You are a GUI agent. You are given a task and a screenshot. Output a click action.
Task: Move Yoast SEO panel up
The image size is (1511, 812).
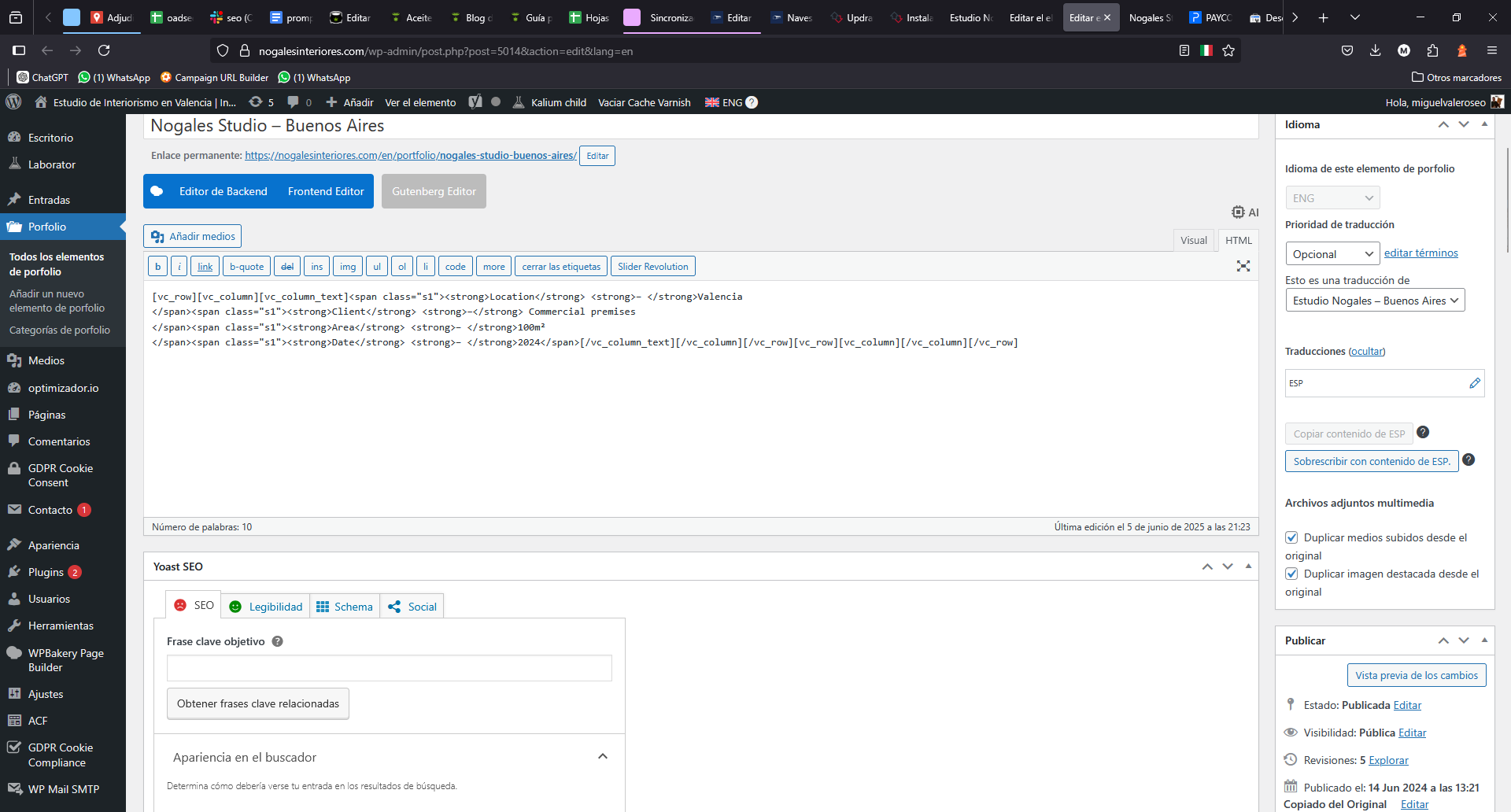click(1207, 567)
